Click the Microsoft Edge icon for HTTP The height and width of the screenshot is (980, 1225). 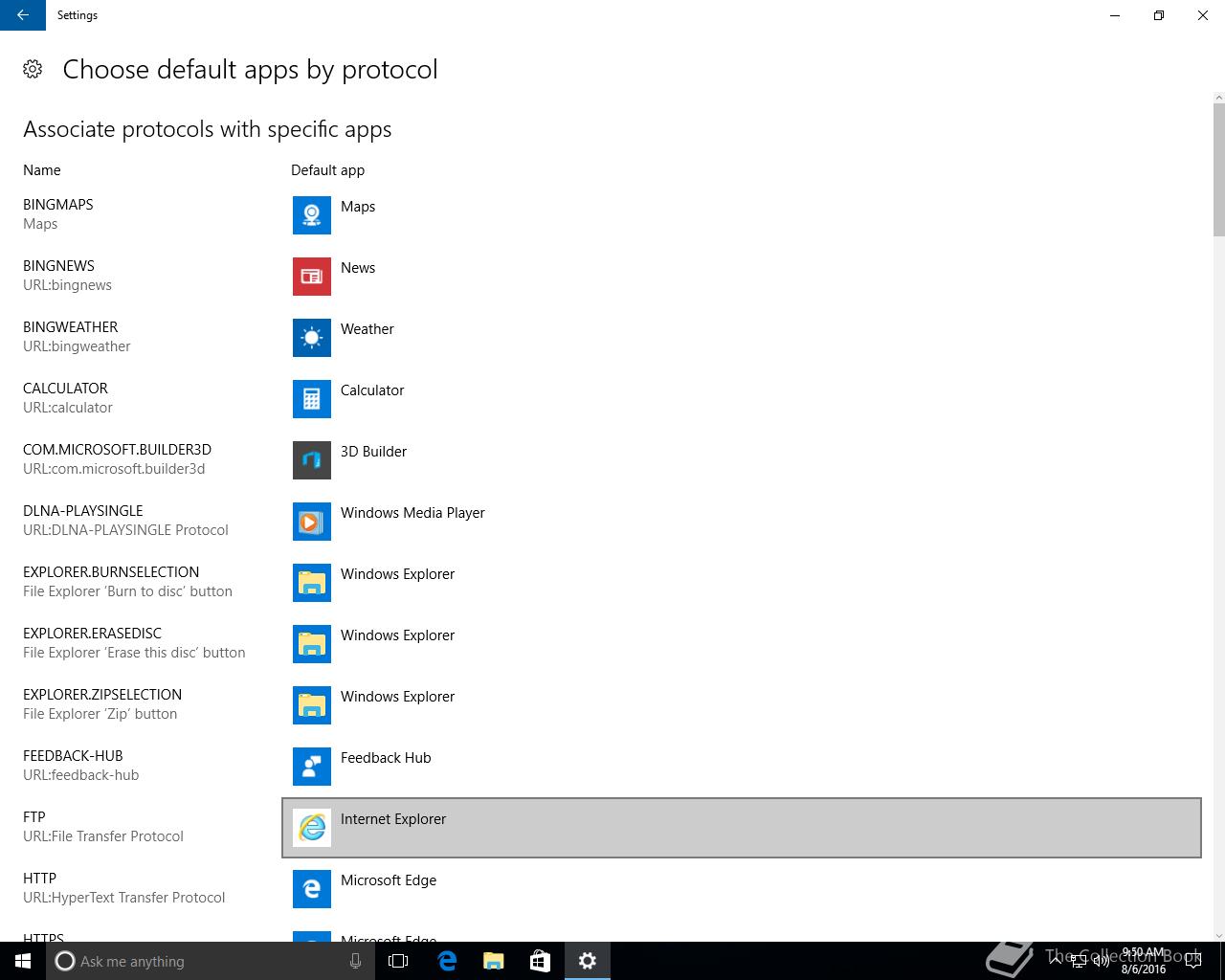pos(312,889)
